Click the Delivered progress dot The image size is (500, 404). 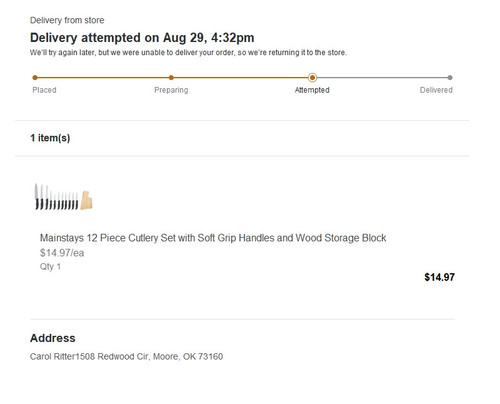tap(450, 78)
